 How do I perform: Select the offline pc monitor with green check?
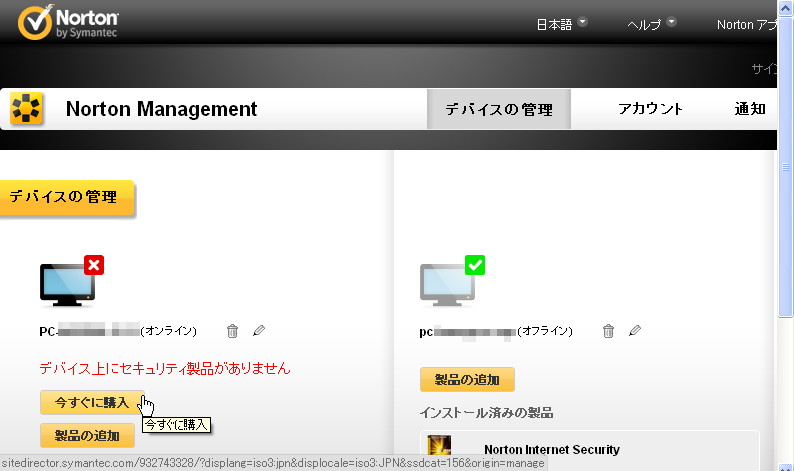click(452, 281)
